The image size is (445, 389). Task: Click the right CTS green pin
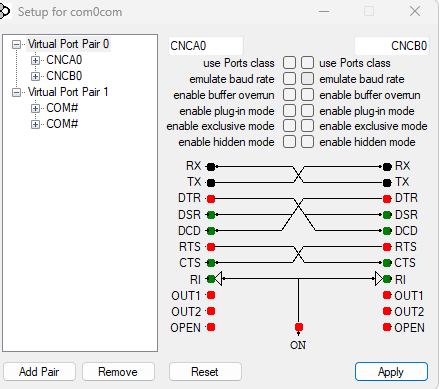tap(387, 263)
